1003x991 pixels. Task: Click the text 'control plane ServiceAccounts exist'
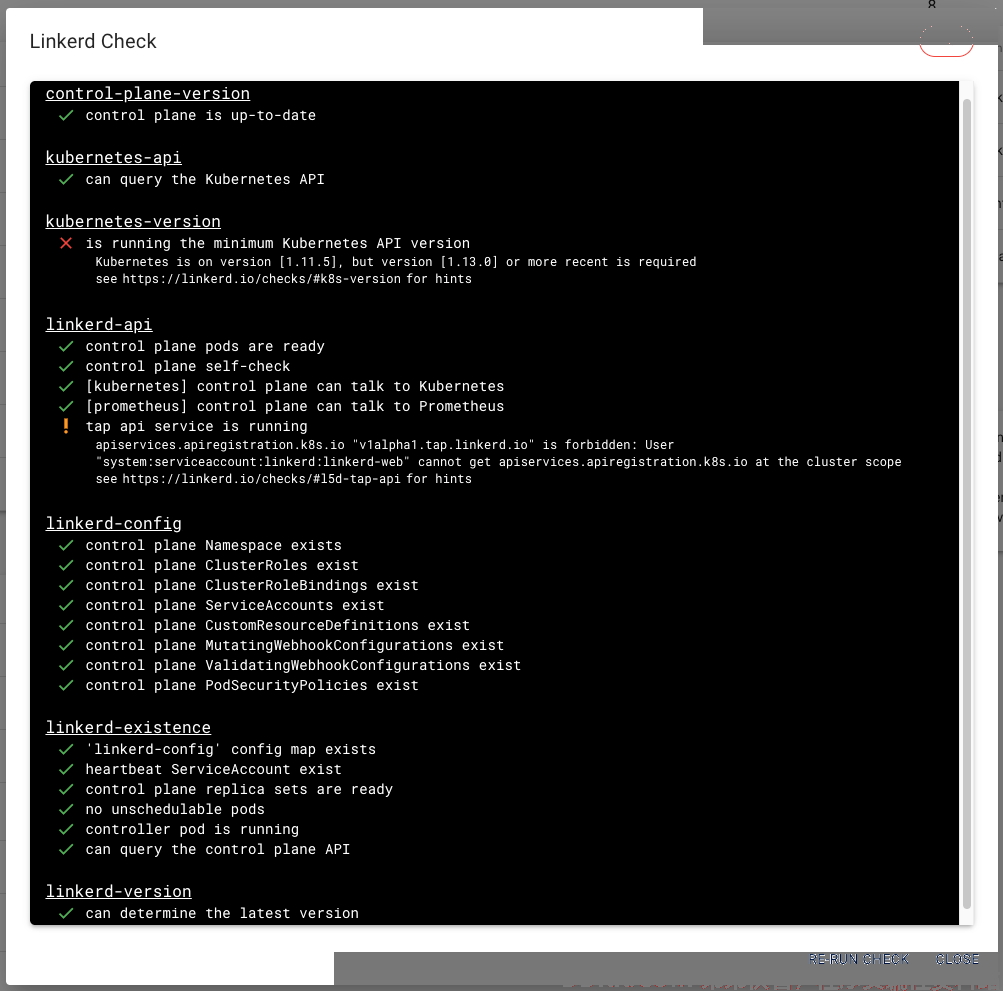pos(235,605)
